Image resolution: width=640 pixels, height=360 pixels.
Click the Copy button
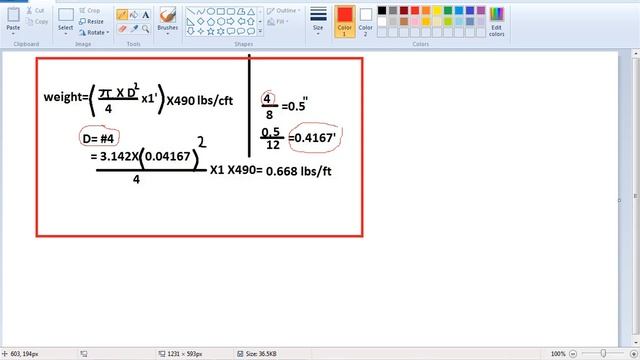click(x=37, y=21)
